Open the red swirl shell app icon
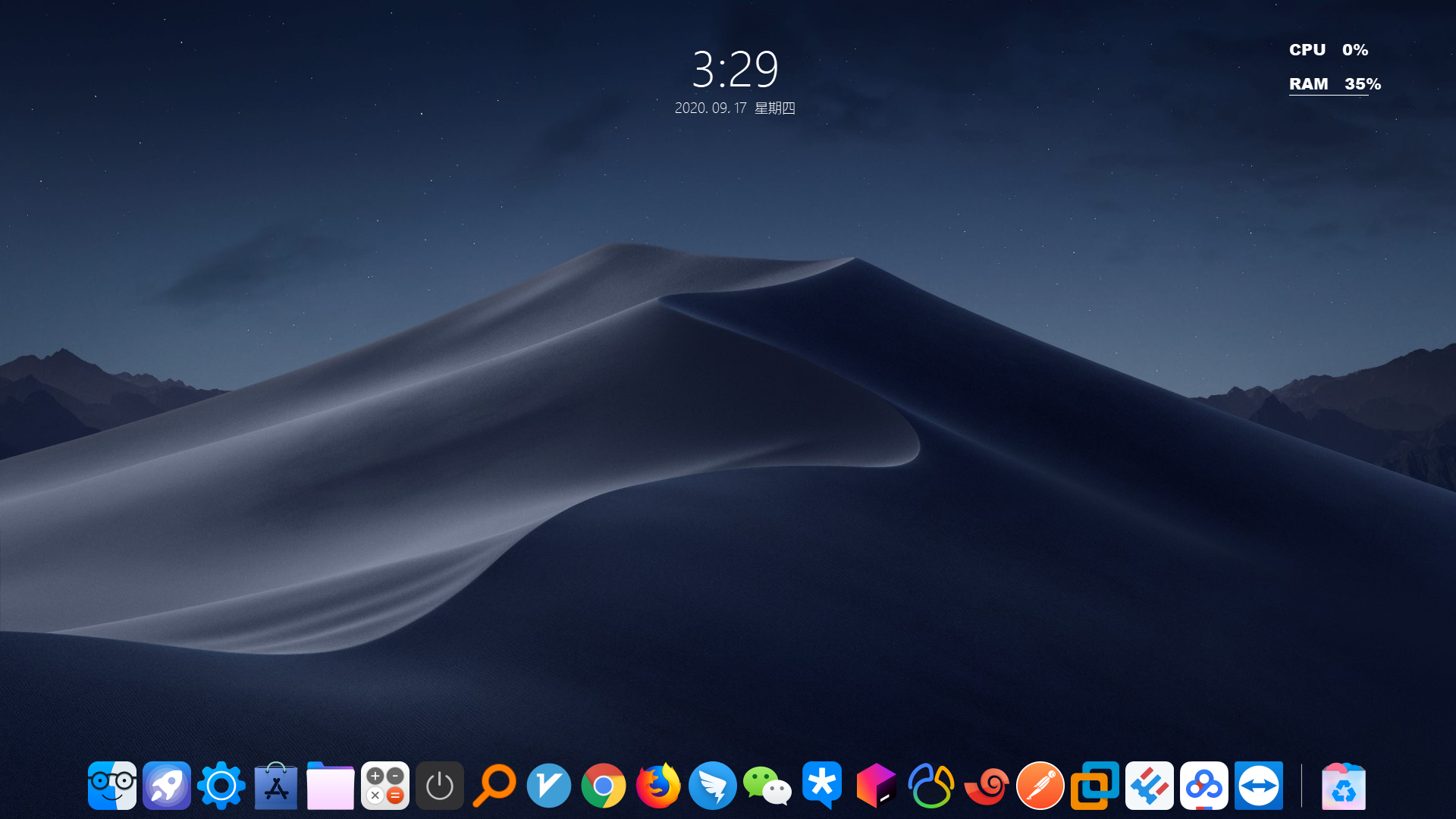Screen dimensions: 1456x819 [x=986, y=786]
